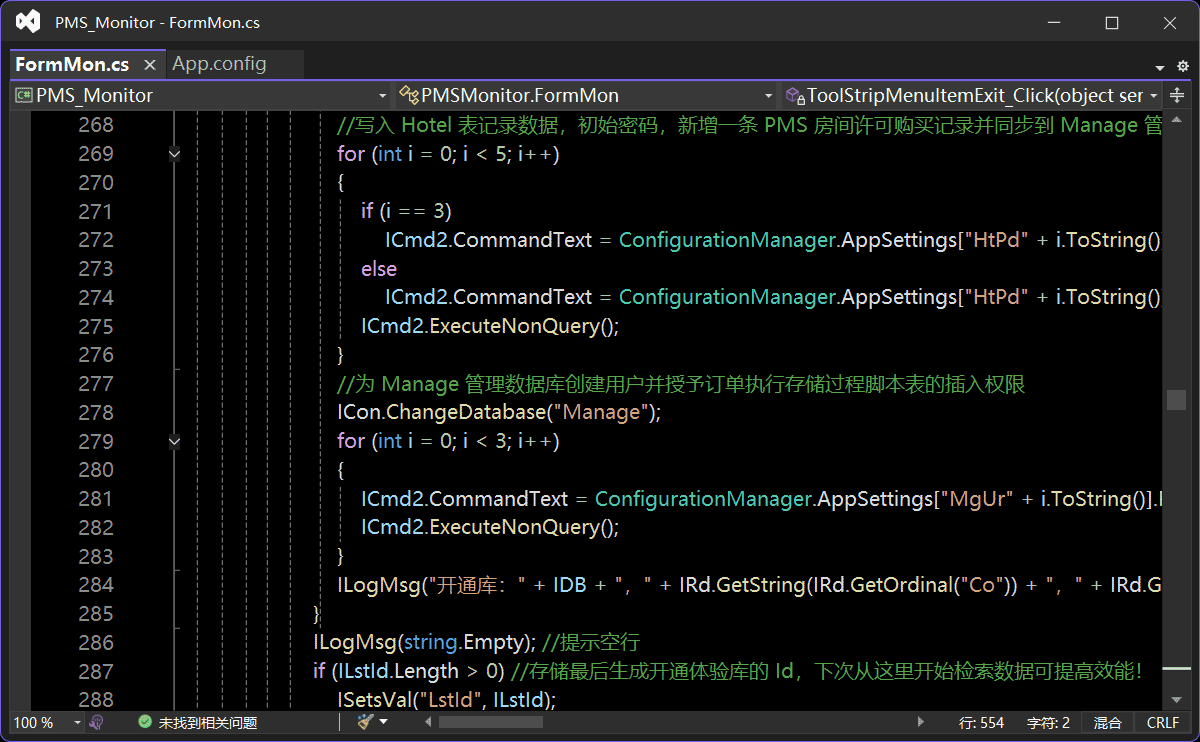
Task: Open the 100 % zoom level dropdown
Action: tap(76, 723)
